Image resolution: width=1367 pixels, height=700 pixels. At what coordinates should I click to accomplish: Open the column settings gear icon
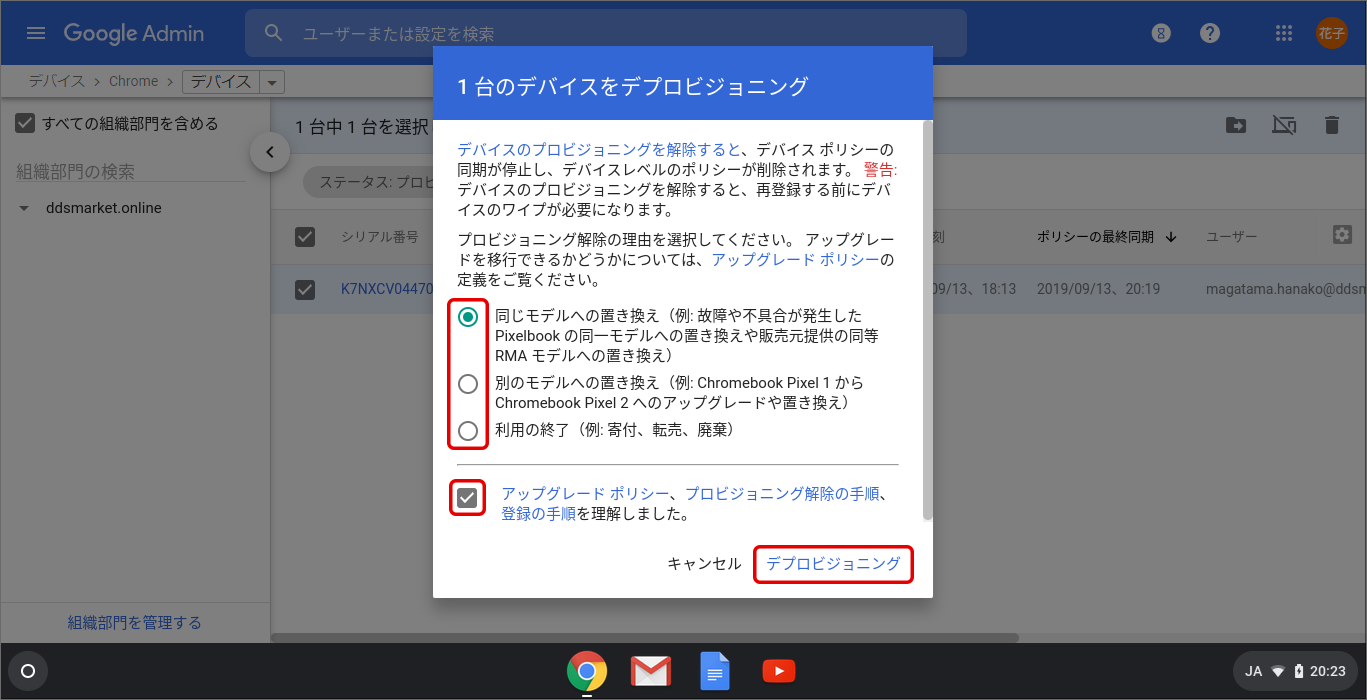(x=1342, y=234)
